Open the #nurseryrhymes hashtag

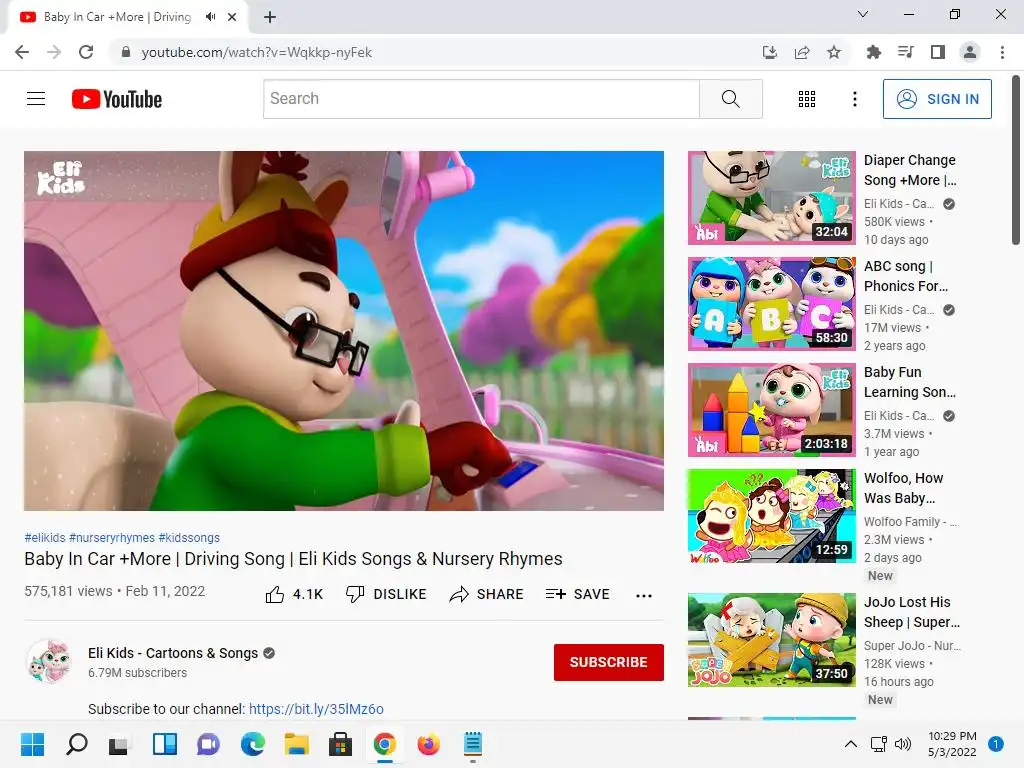pos(112,537)
